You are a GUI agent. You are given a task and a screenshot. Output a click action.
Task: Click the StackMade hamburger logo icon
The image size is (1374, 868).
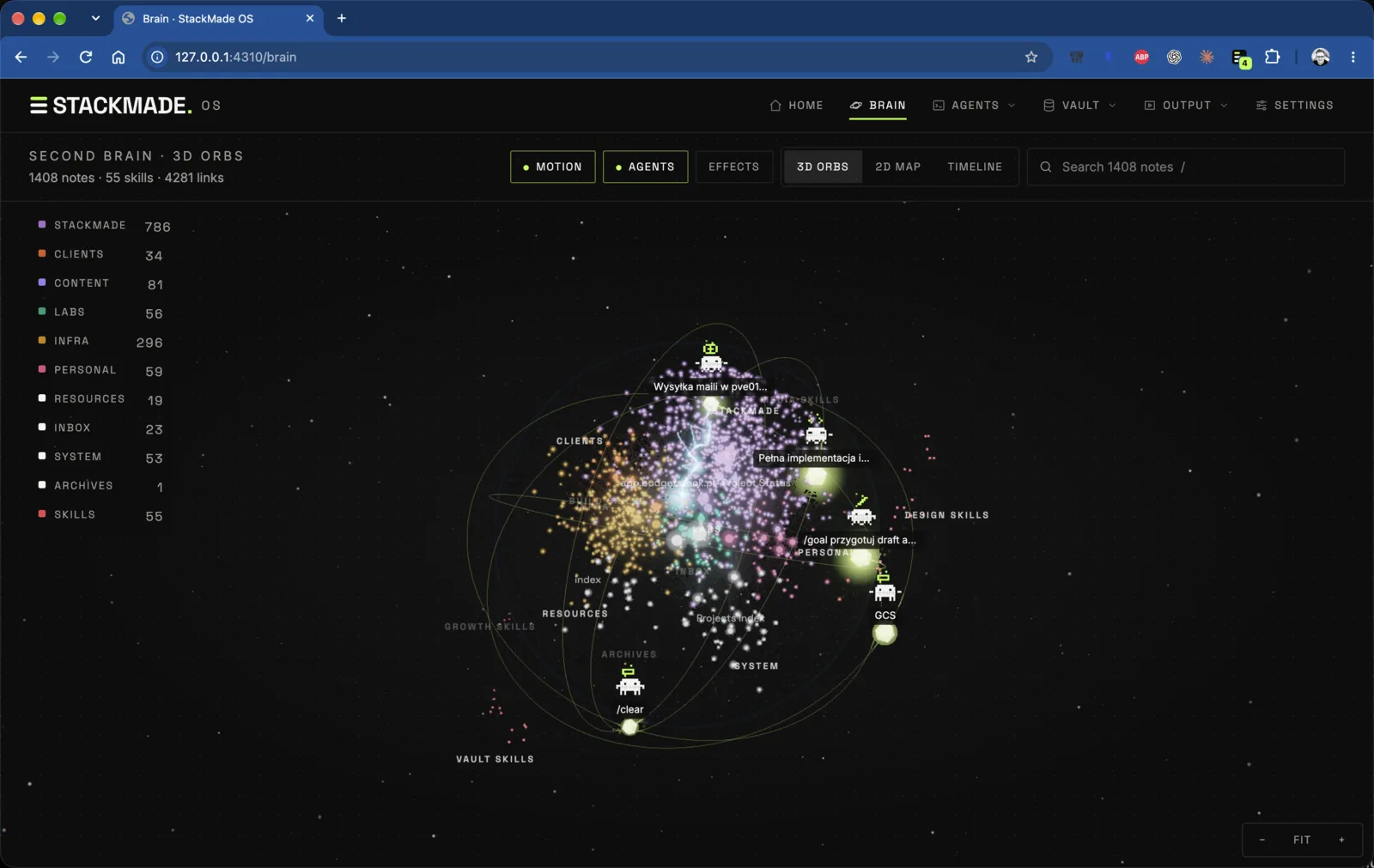tap(38, 105)
